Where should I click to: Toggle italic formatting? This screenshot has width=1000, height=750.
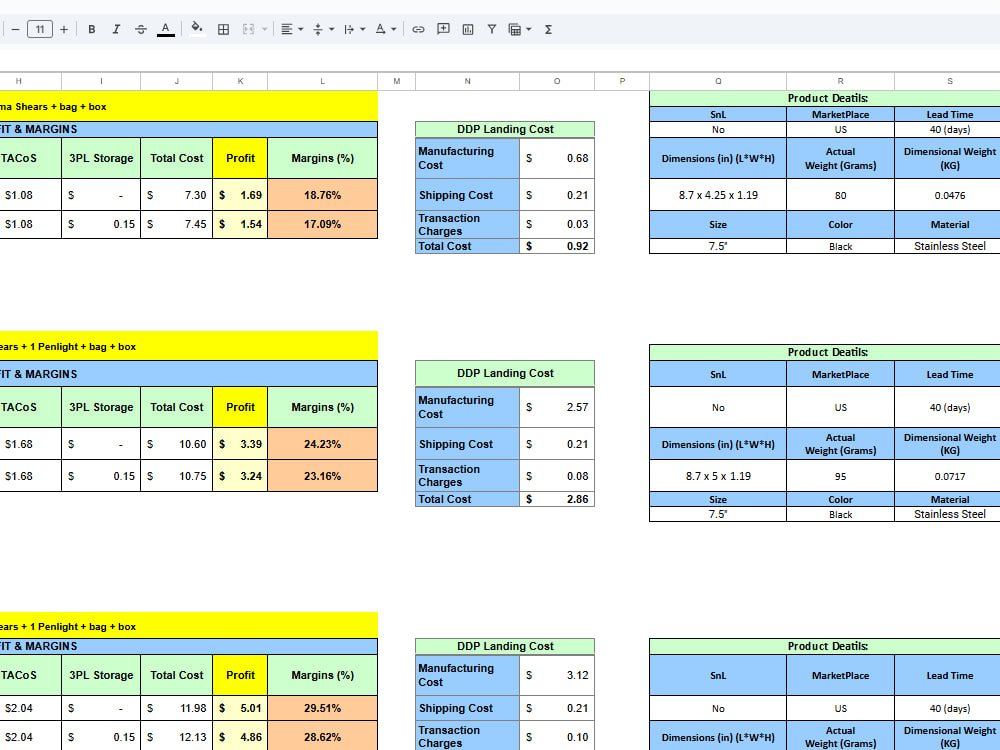(116, 29)
